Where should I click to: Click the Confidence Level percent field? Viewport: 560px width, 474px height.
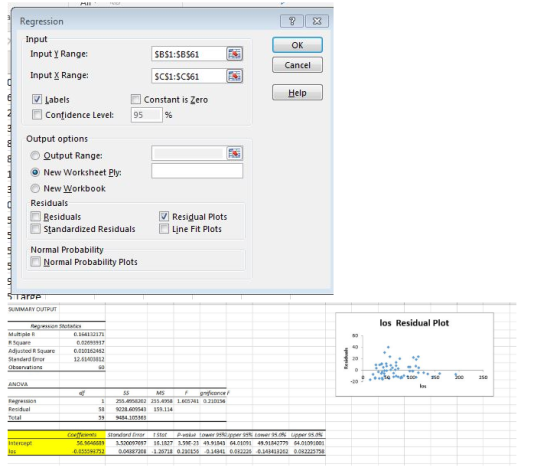147,115
